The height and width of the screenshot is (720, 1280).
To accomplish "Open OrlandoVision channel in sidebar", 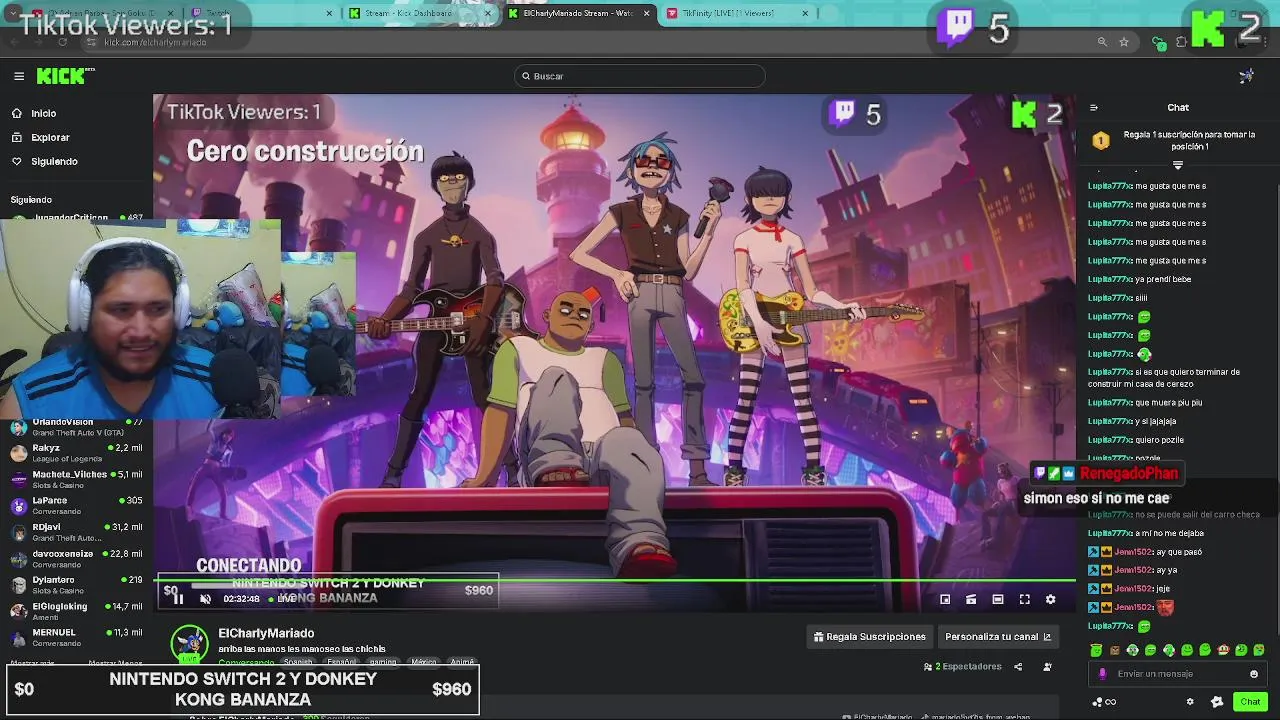I will click(75, 427).
